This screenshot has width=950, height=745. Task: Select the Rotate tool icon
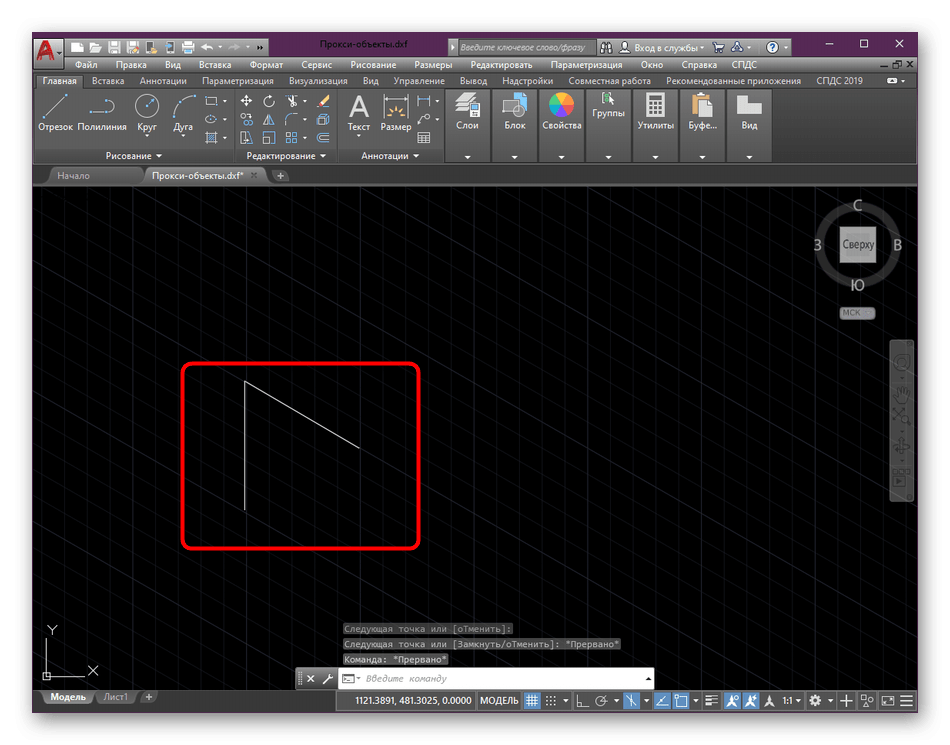(268, 101)
